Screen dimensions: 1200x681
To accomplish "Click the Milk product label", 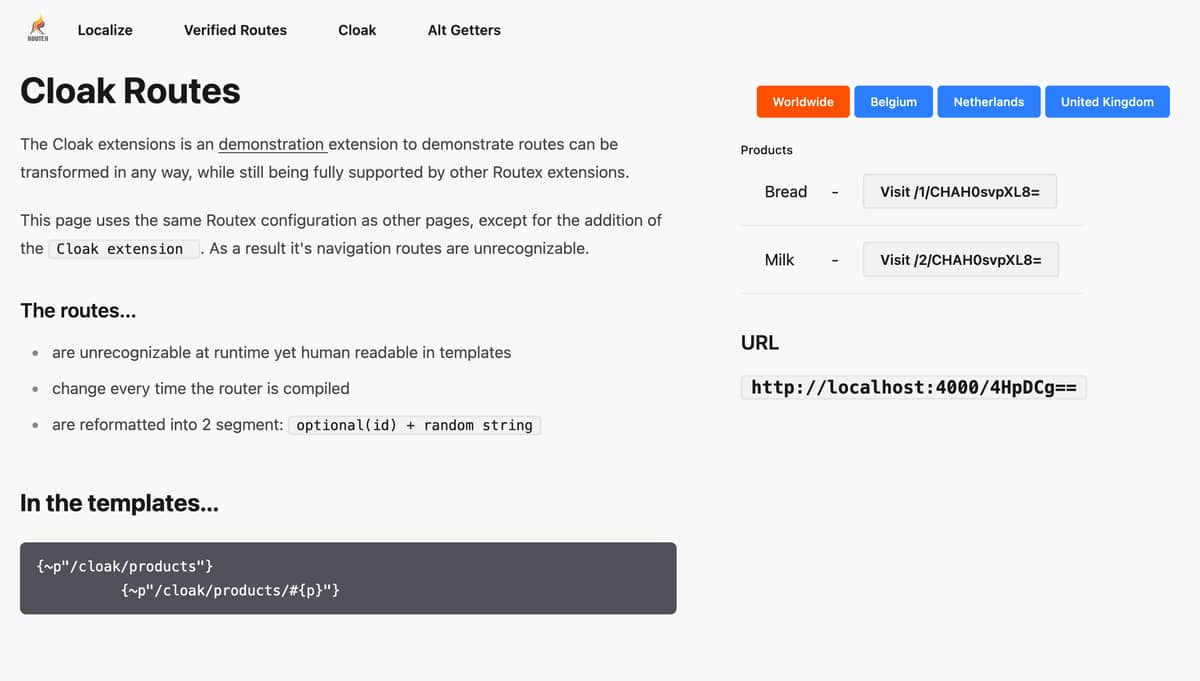I will click(x=779, y=260).
